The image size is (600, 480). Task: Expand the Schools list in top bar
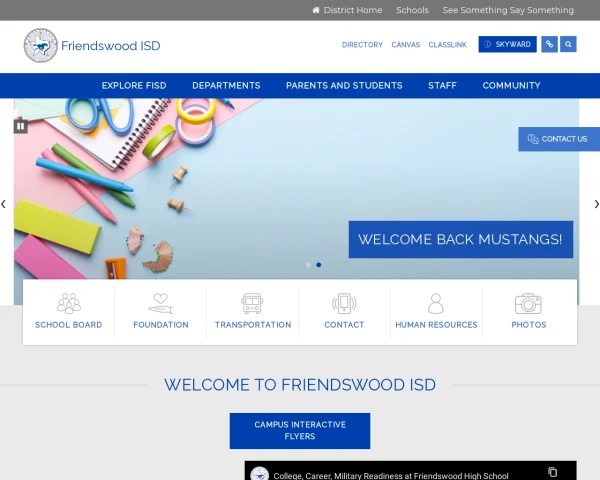click(412, 10)
